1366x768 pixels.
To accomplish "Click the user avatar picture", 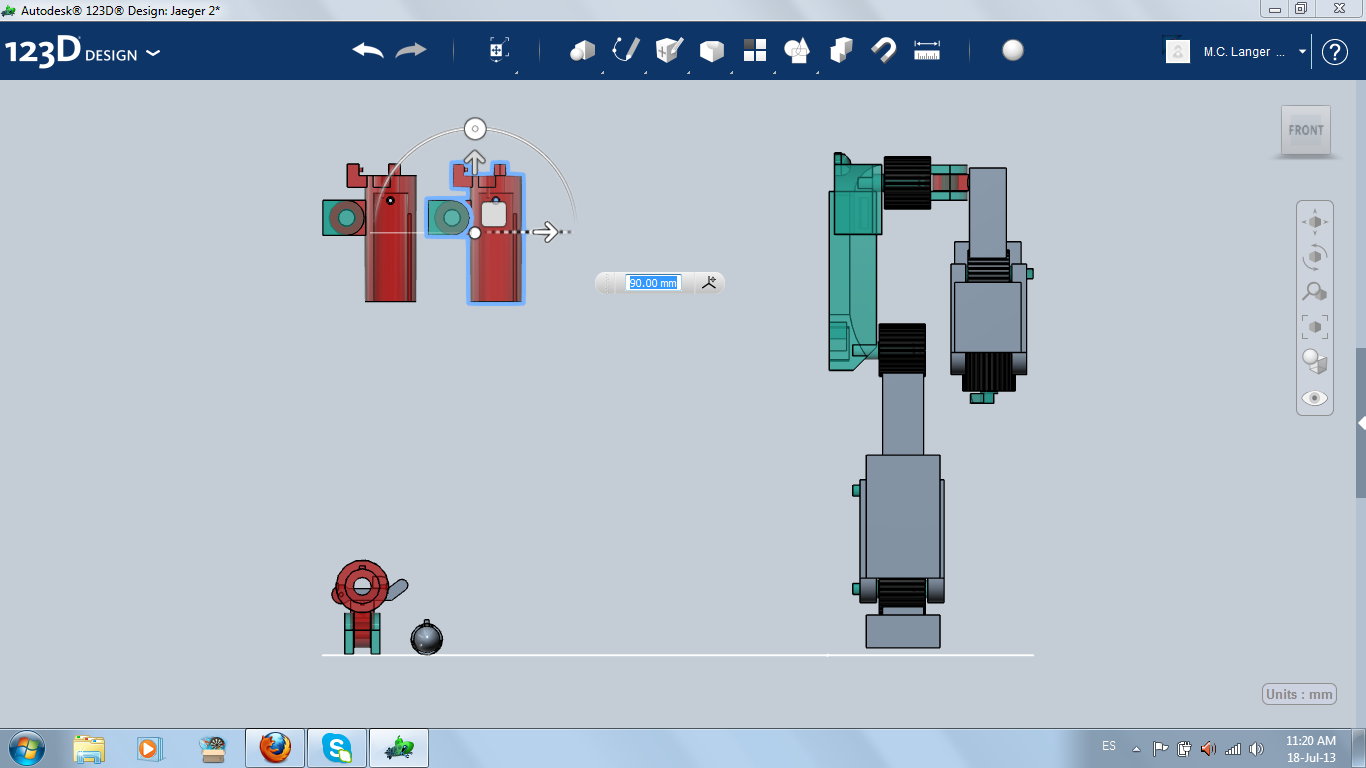I will coord(1178,51).
